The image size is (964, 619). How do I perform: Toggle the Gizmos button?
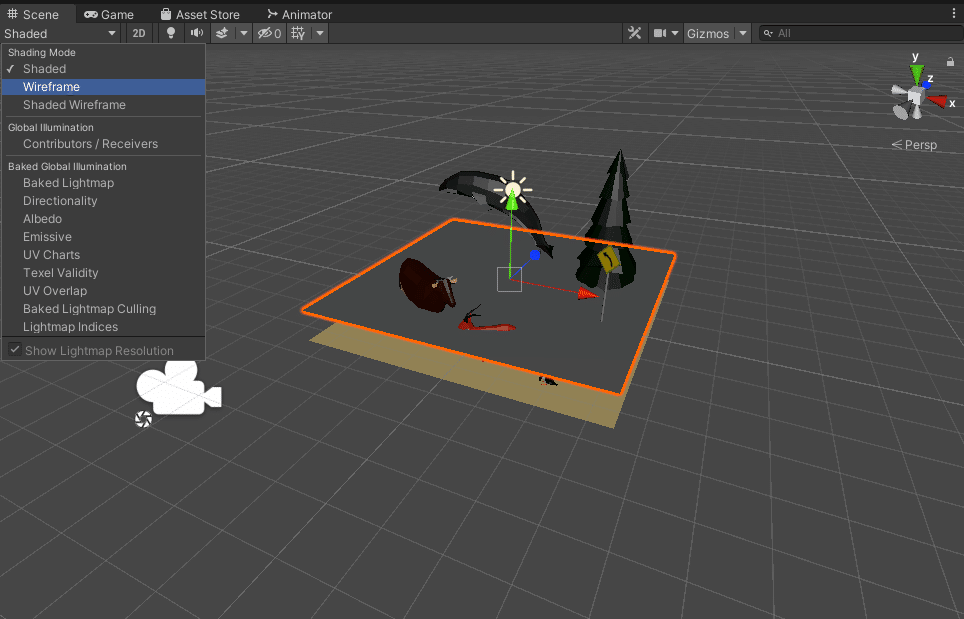click(x=708, y=33)
